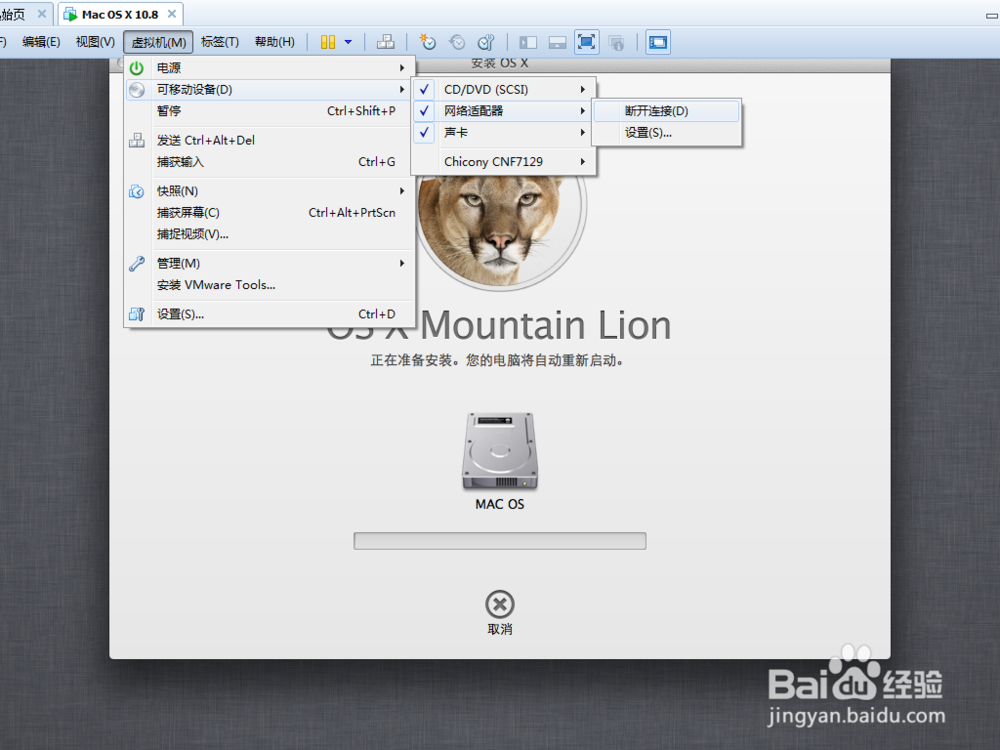Click the unity mode toolbar icon
Screen dimensions: 1000x750
point(616,43)
